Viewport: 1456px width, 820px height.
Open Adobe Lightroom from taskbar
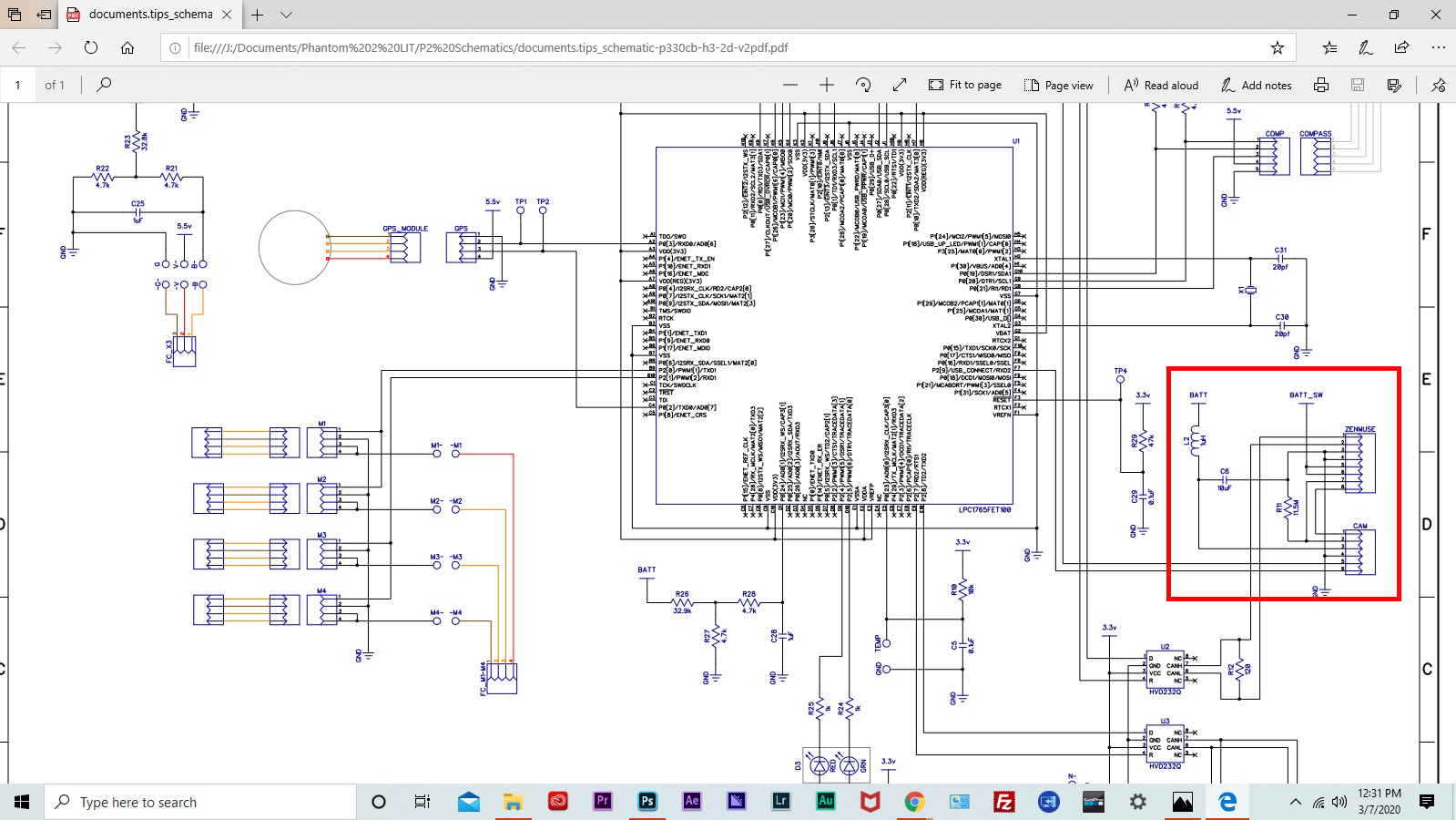point(781,802)
